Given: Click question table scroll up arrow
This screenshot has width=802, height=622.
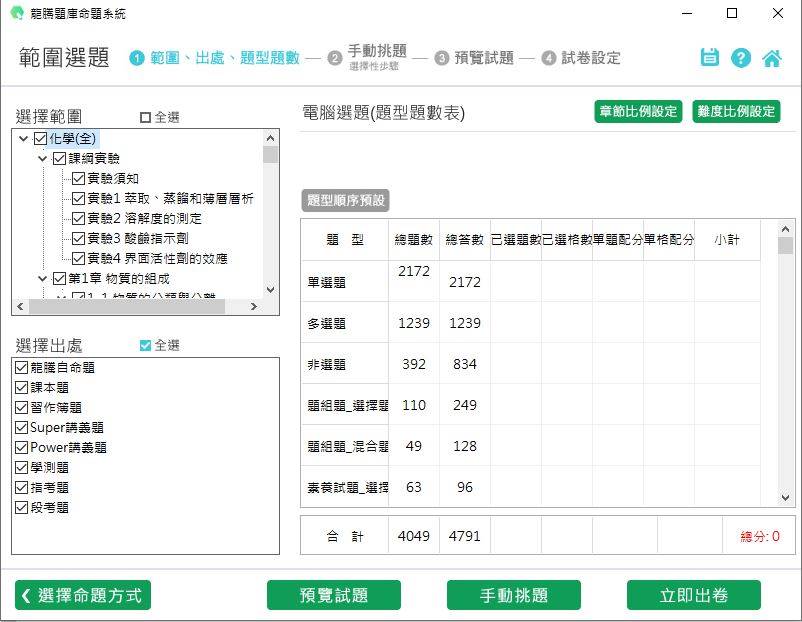Looking at the screenshot, I should pyautogui.click(x=786, y=229).
